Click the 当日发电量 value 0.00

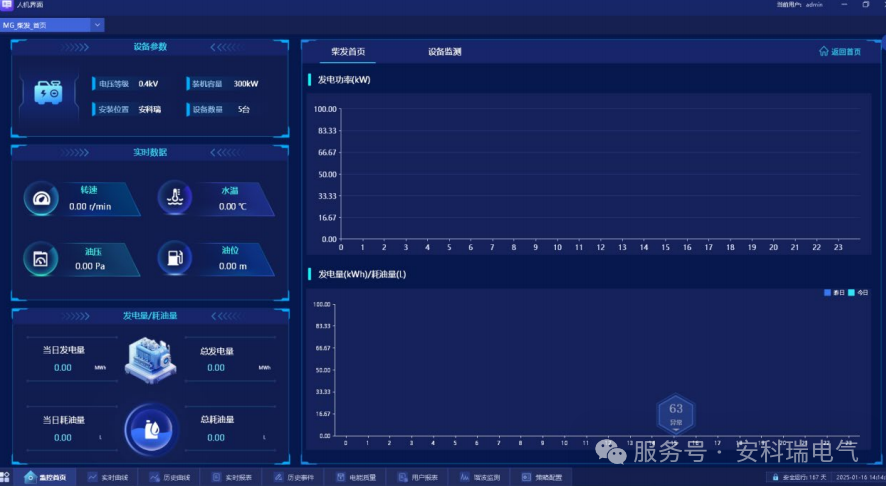(x=63, y=367)
